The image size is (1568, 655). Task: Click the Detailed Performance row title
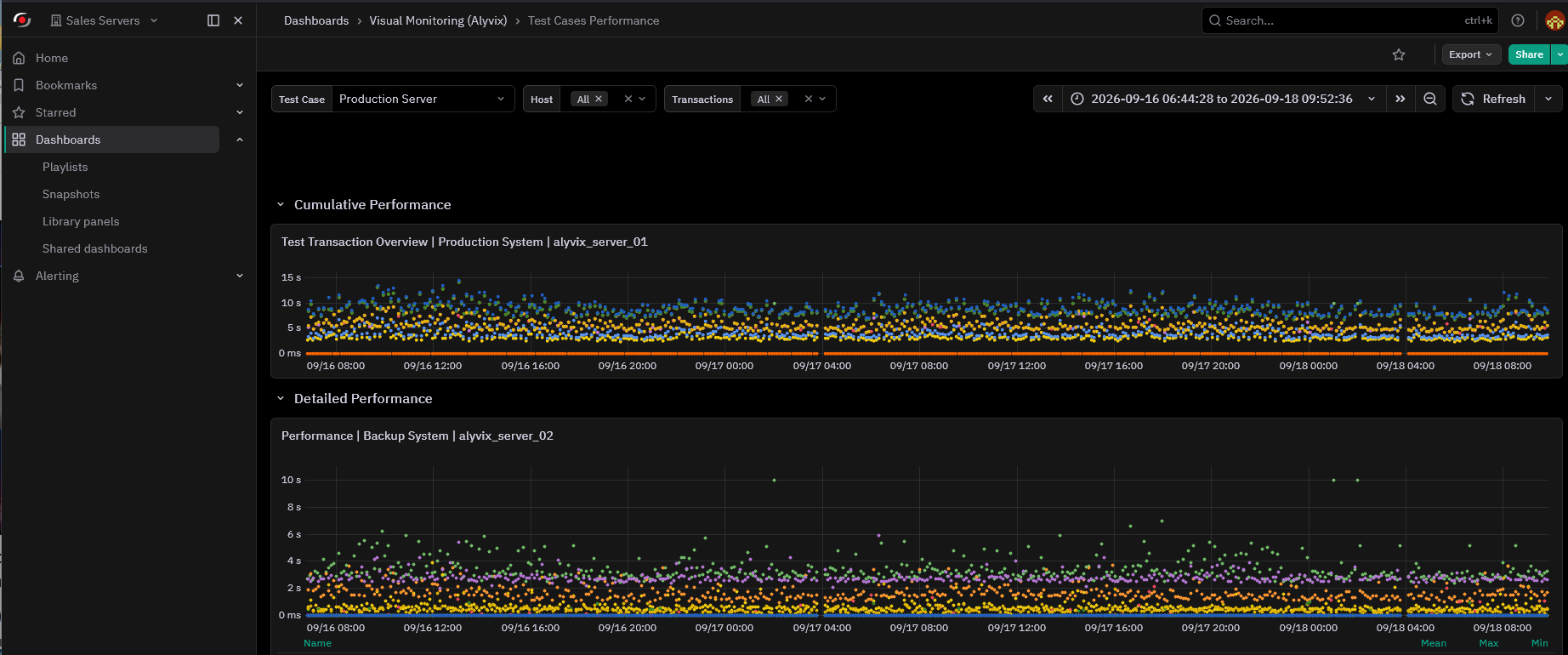coord(363,398)
